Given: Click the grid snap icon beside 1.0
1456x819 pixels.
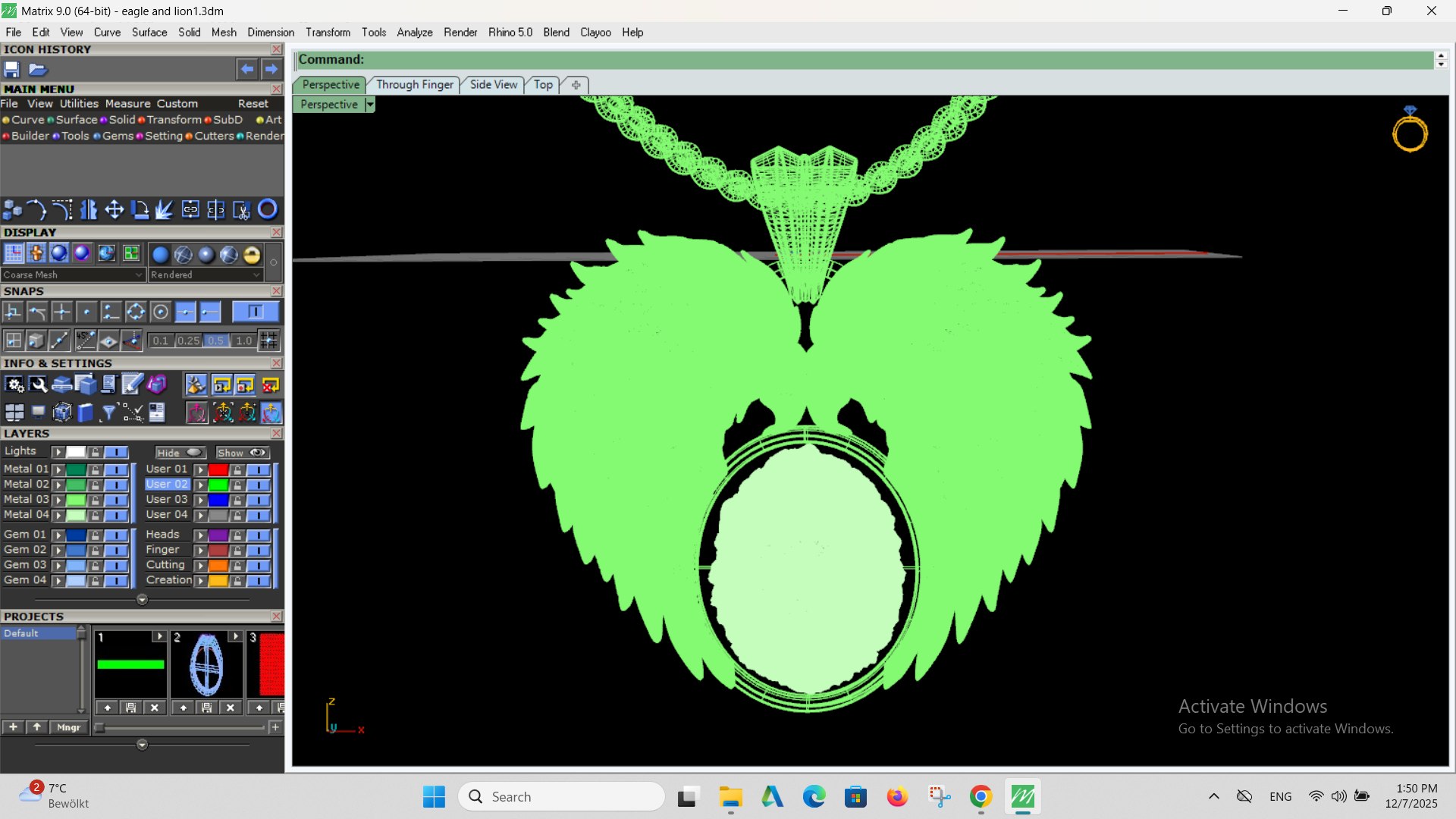Looking at the screenshot, I should (x=268, y=340).
